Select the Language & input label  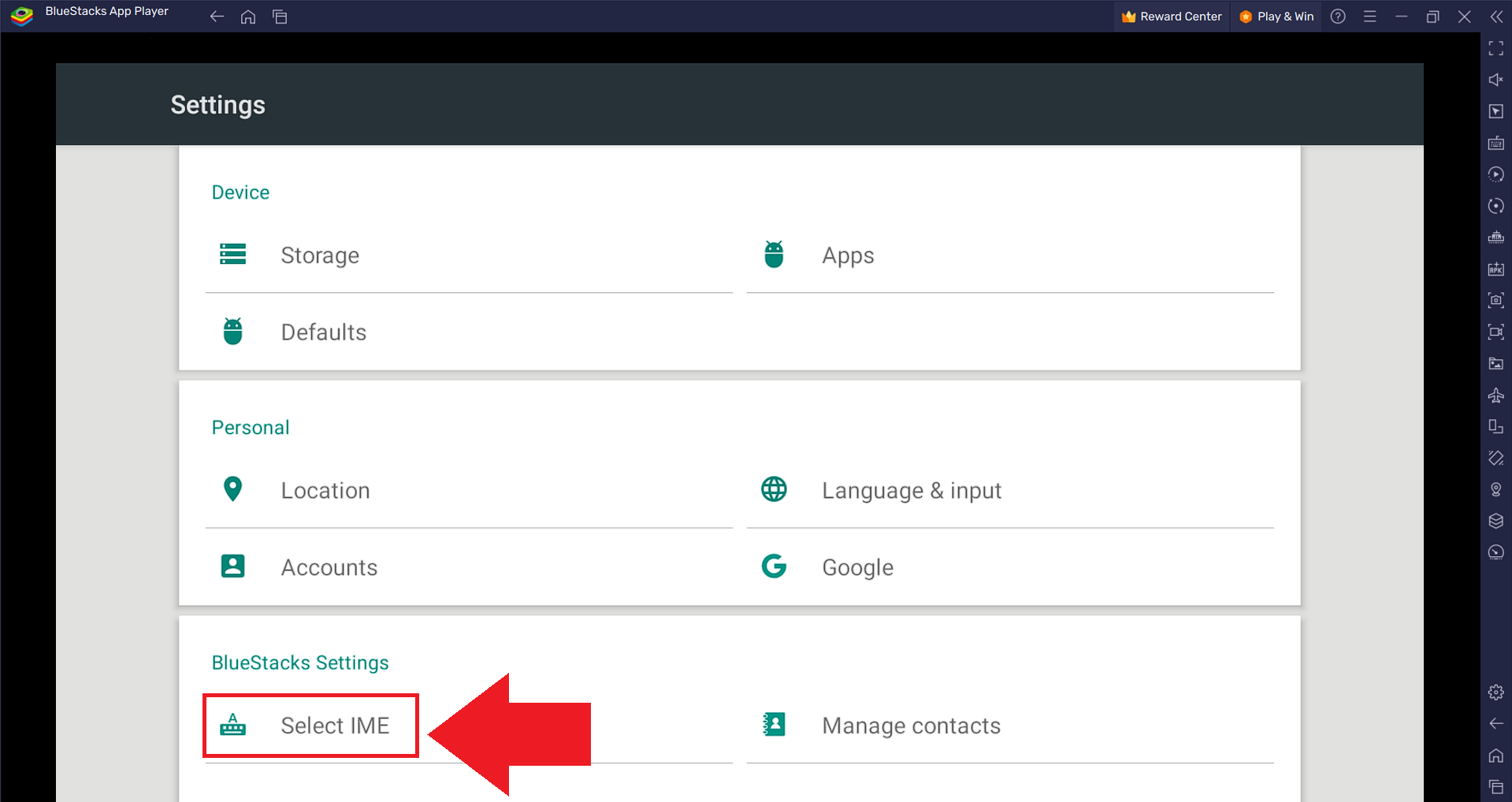(x=912, y=491)
